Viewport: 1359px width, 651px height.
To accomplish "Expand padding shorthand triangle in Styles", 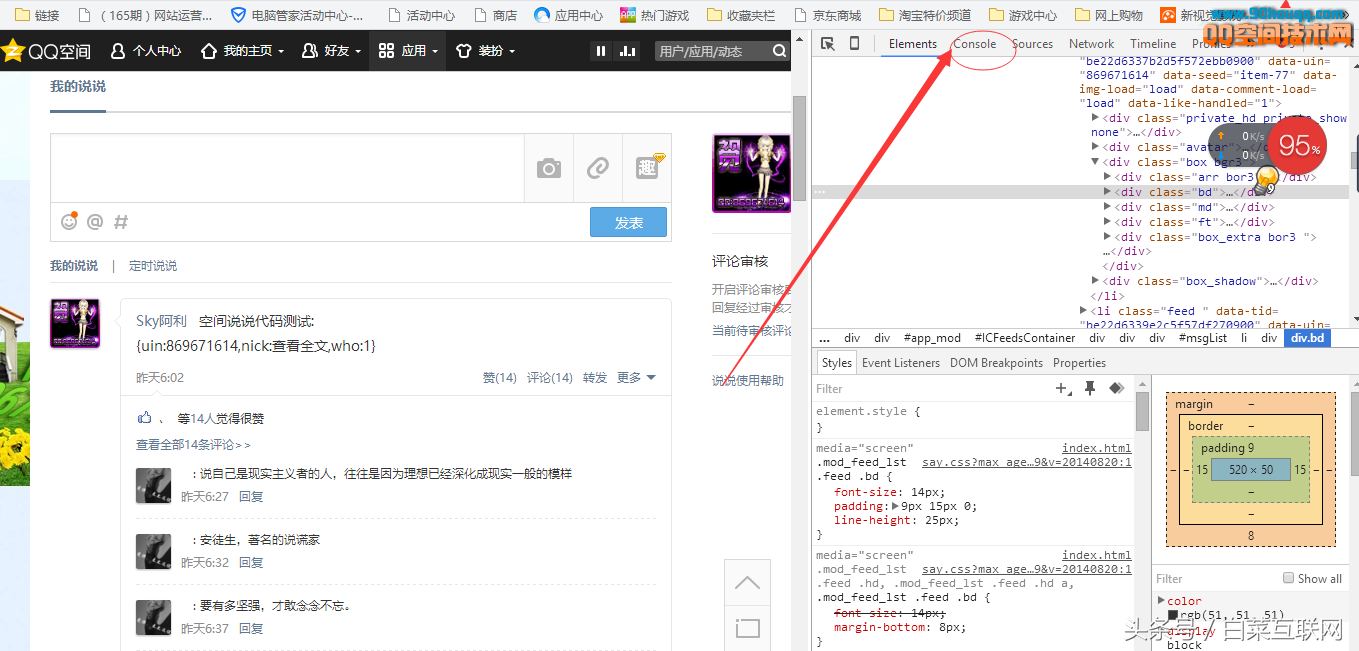I will pos(896,506).
